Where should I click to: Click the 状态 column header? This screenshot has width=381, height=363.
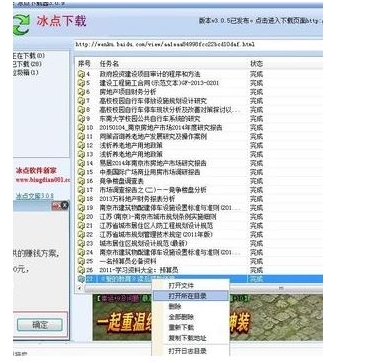(x=257, y=64)
